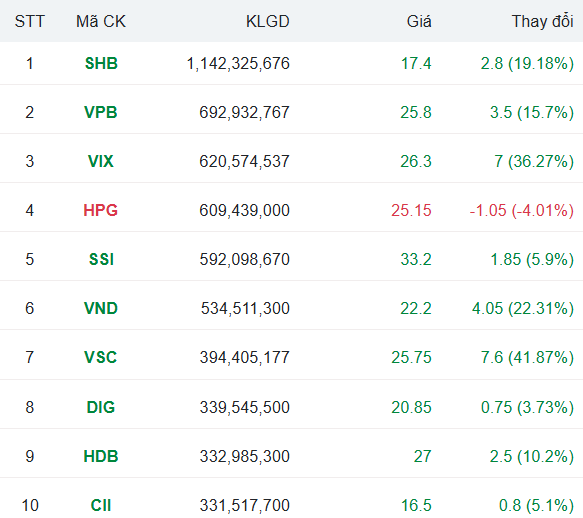583x518 pixels.
Task: Click change value 2.5 (10.2%)
Action: (532, 457)
